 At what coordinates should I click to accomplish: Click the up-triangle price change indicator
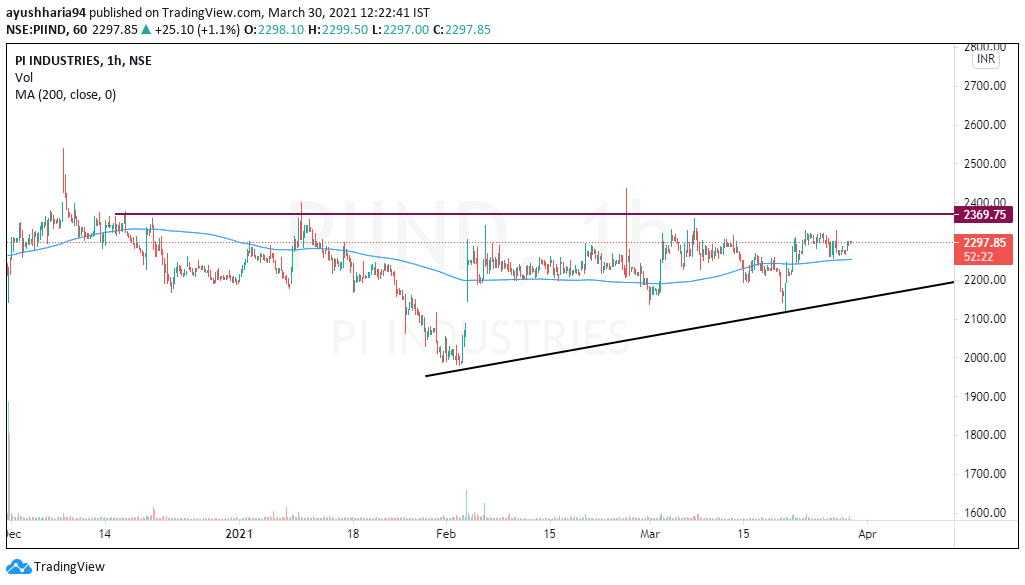tap(146, 29)
